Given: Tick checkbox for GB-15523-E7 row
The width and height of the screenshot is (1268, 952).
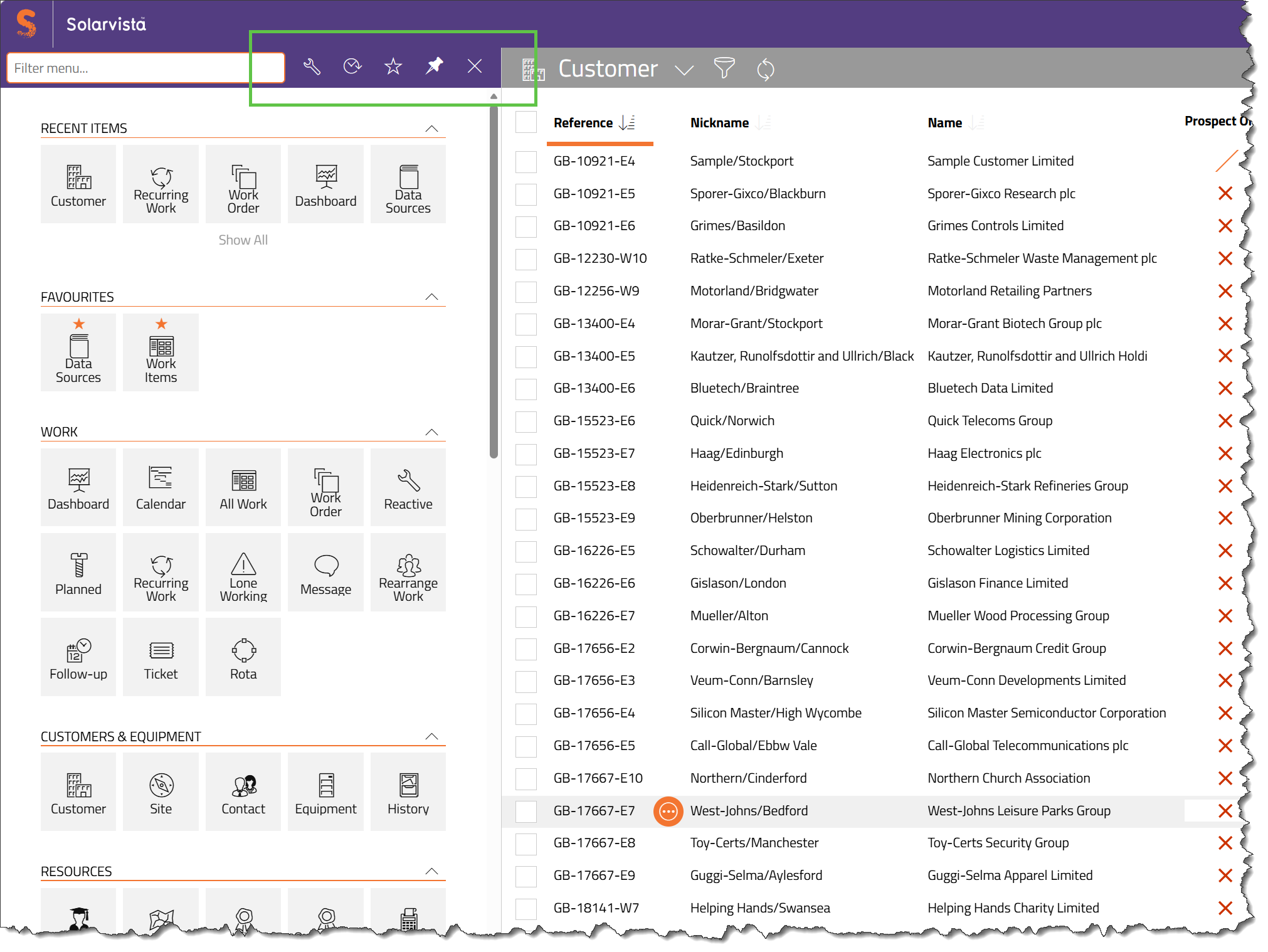Looking at the screenshot, I should pos(526,454).
